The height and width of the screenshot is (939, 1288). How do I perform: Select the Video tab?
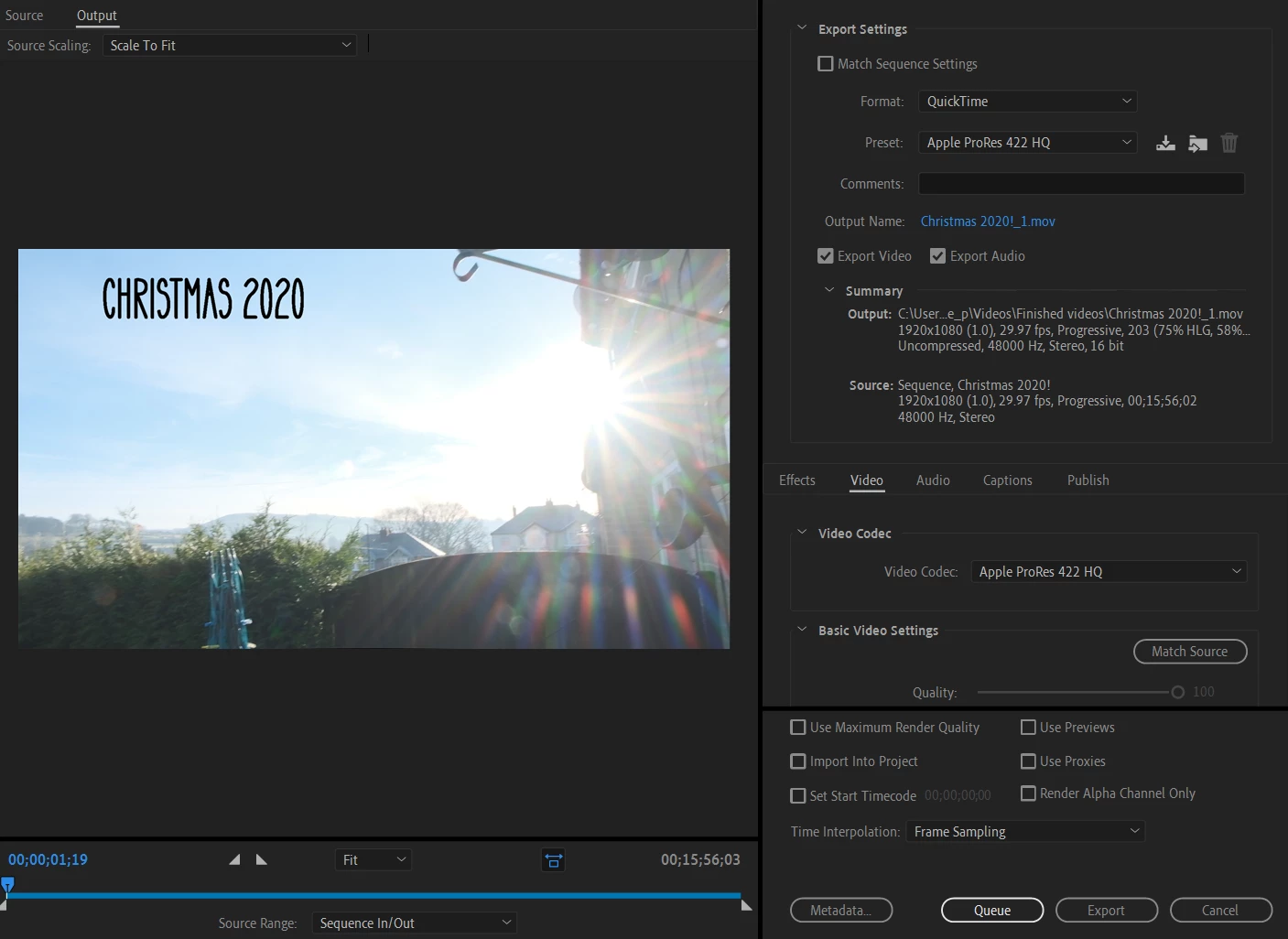867,480
